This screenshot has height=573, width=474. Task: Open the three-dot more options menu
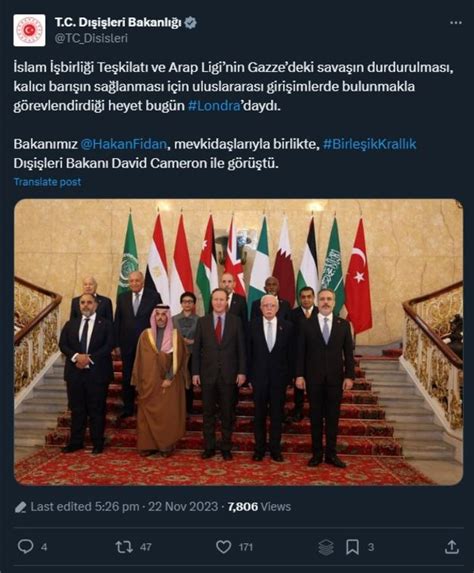click(455, 23)
